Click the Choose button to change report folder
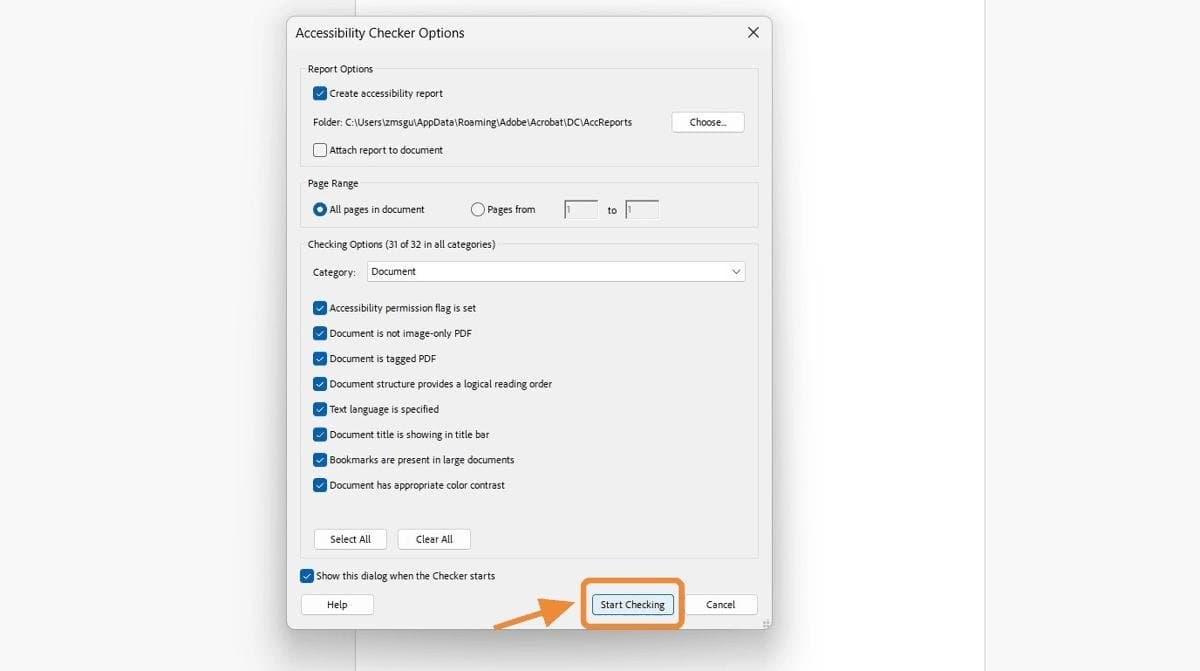Image resolution: width=1200 pixels, height=671 pixels. click(x=707, y=121)
